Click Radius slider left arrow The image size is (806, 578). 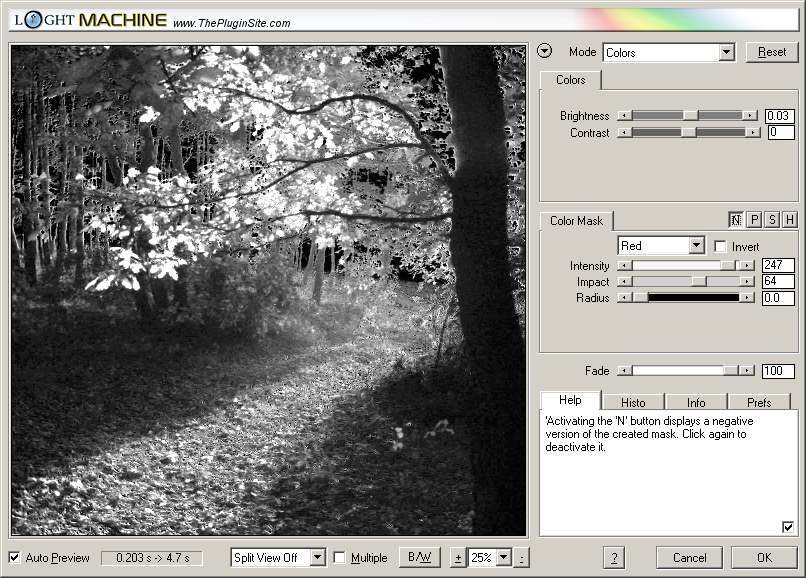(x=624, y=298)
